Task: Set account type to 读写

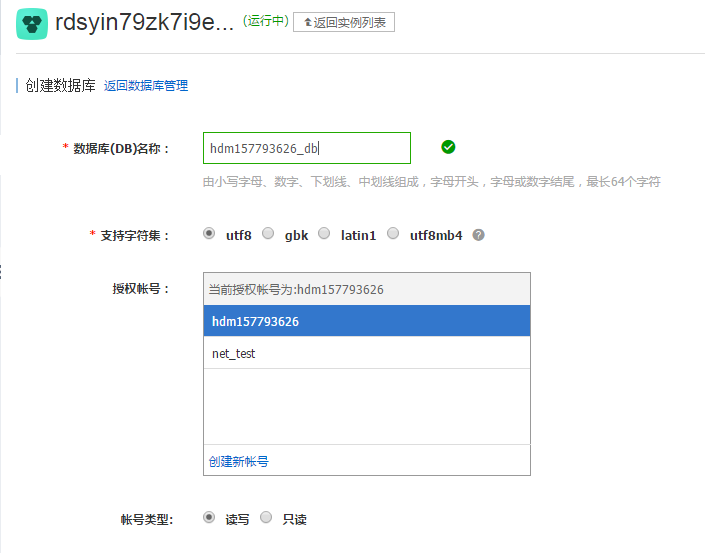Action: click(x=209, y=518)
